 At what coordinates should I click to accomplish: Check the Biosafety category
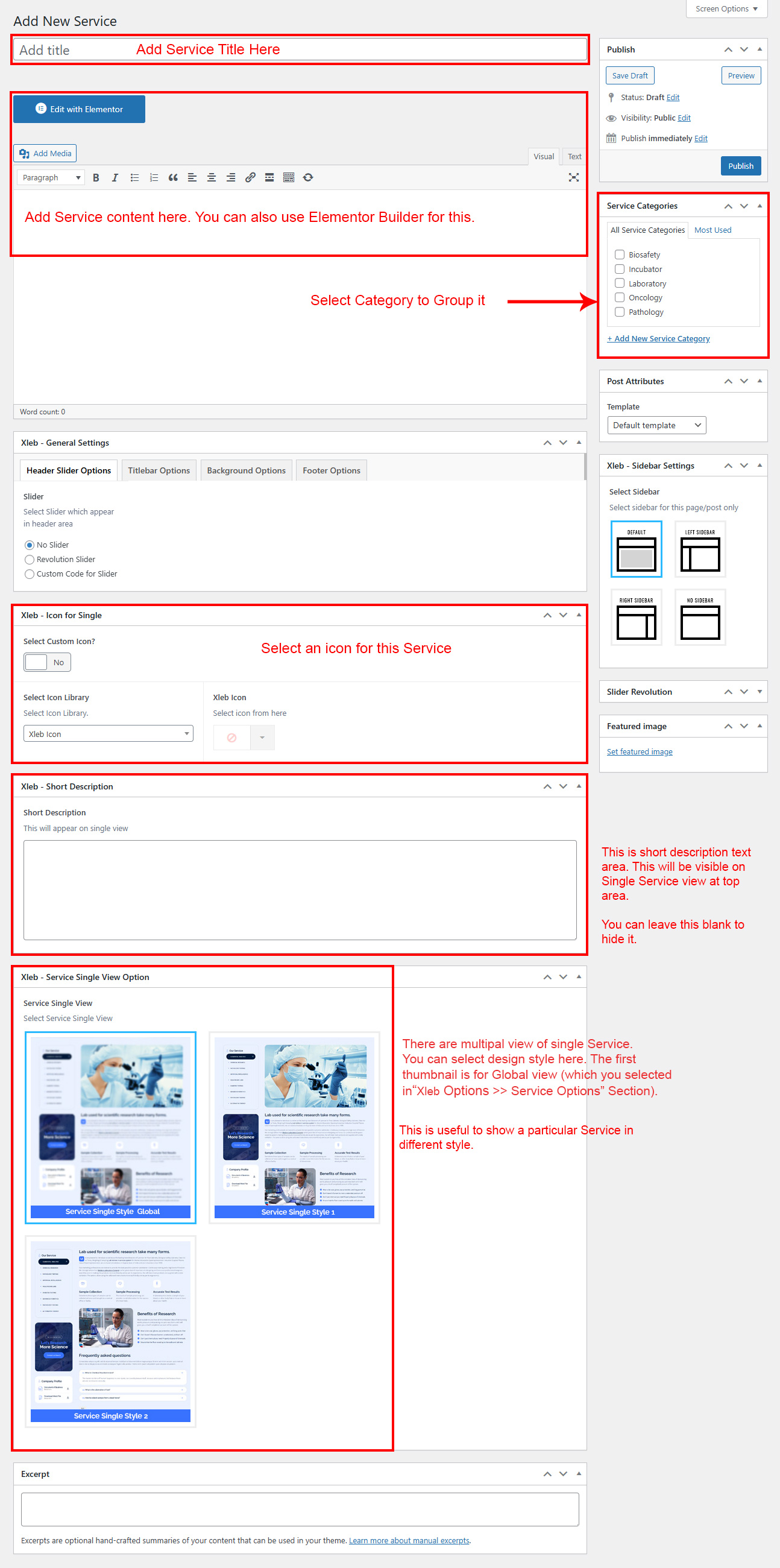[620, 254]
